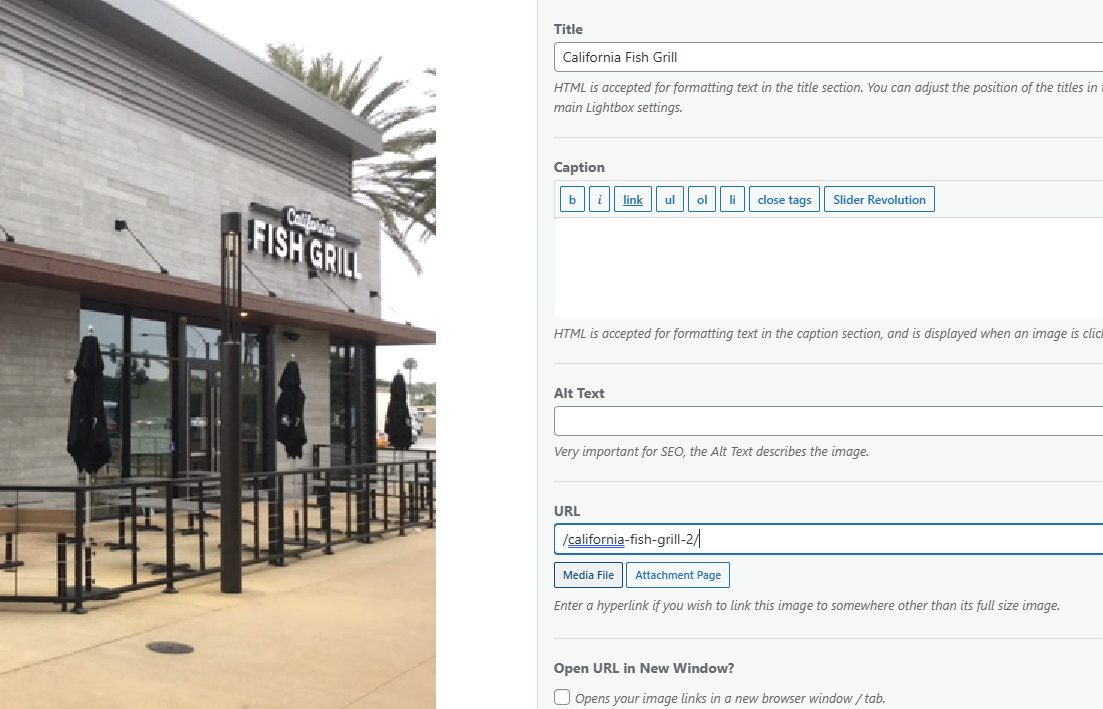Insert a link with the caption toolbar
This screenshot has height=709, width=1103.
pos(633,200)
